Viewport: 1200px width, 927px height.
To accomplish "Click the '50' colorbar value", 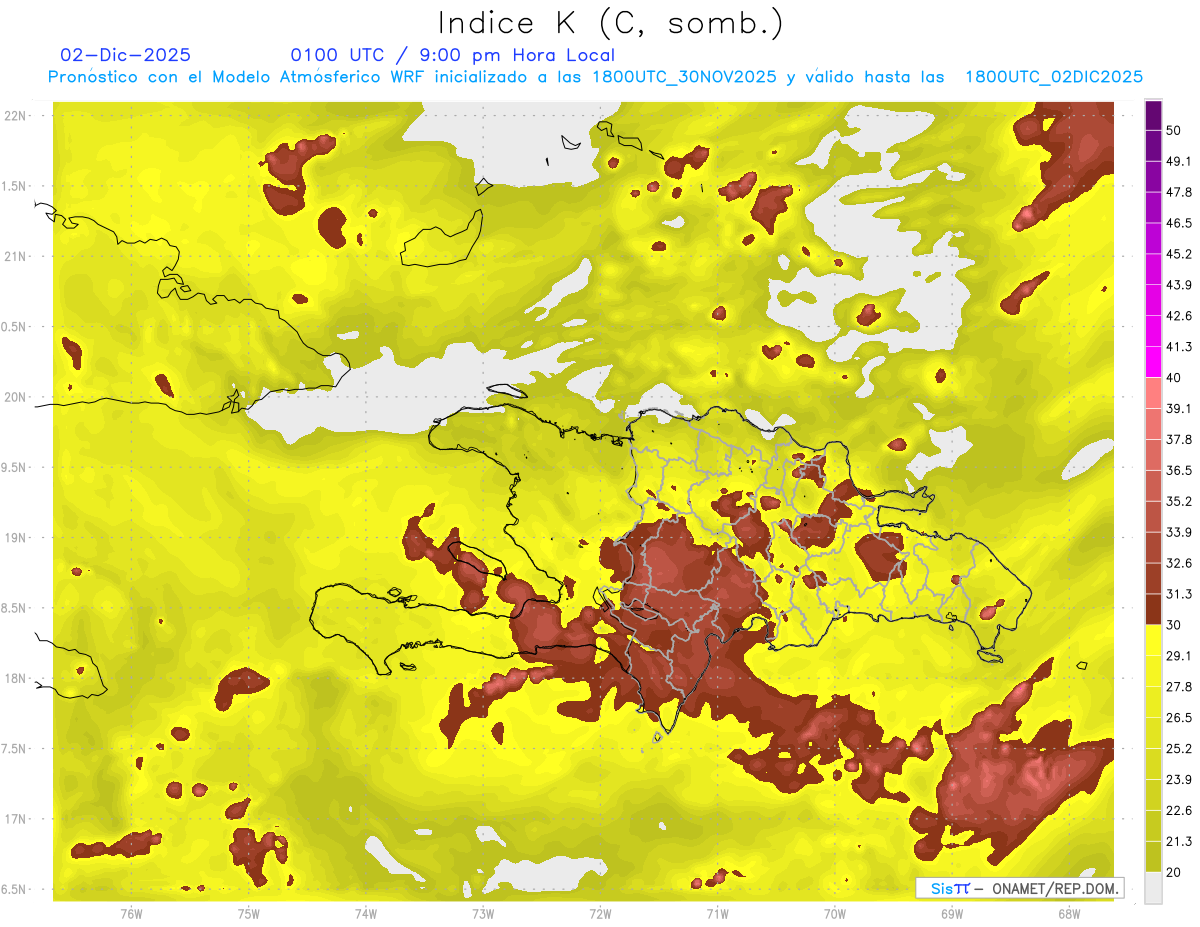I will 1175,130.
